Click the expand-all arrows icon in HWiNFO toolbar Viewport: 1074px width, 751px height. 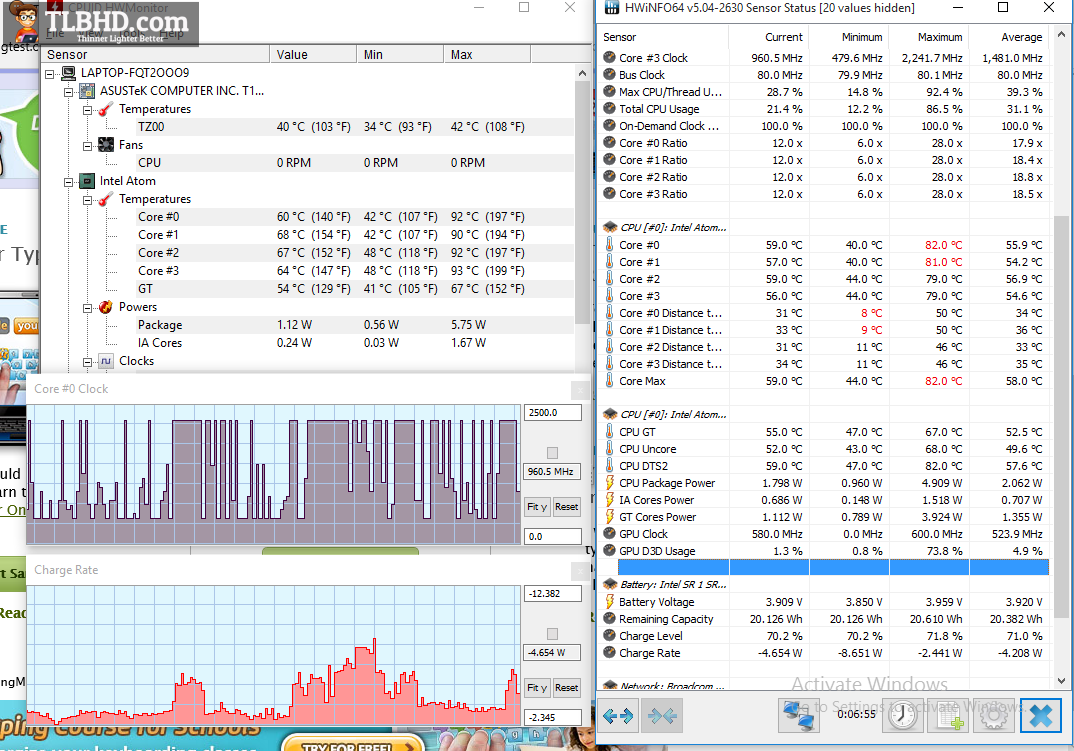click(619, 715)
